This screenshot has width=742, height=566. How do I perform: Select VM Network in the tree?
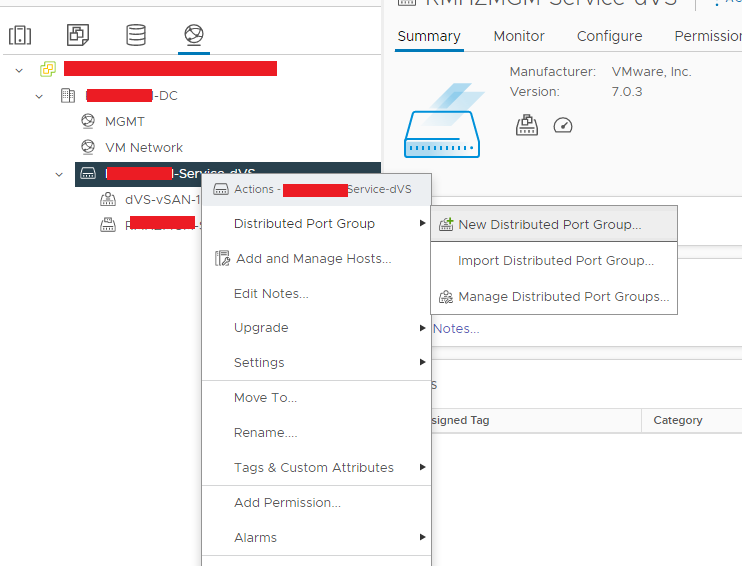[x=144, y=148]
